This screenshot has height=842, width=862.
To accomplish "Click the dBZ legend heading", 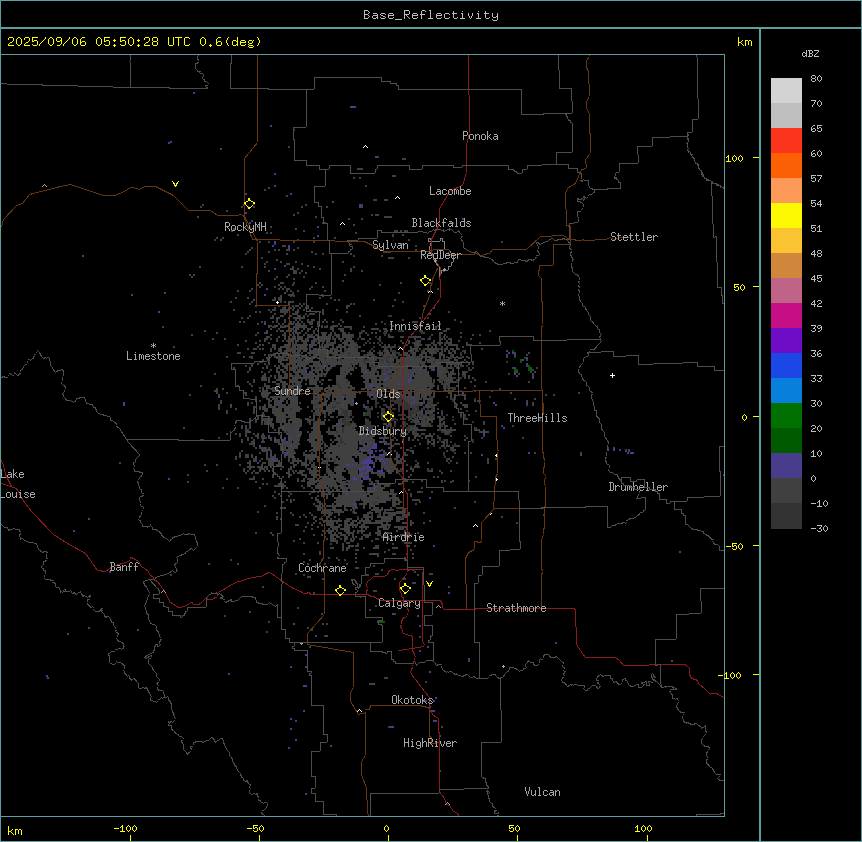I will point(810,53).
